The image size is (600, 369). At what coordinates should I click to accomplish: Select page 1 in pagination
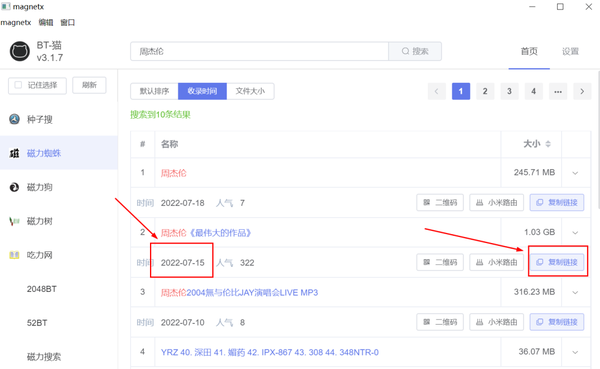click(461, 91)
